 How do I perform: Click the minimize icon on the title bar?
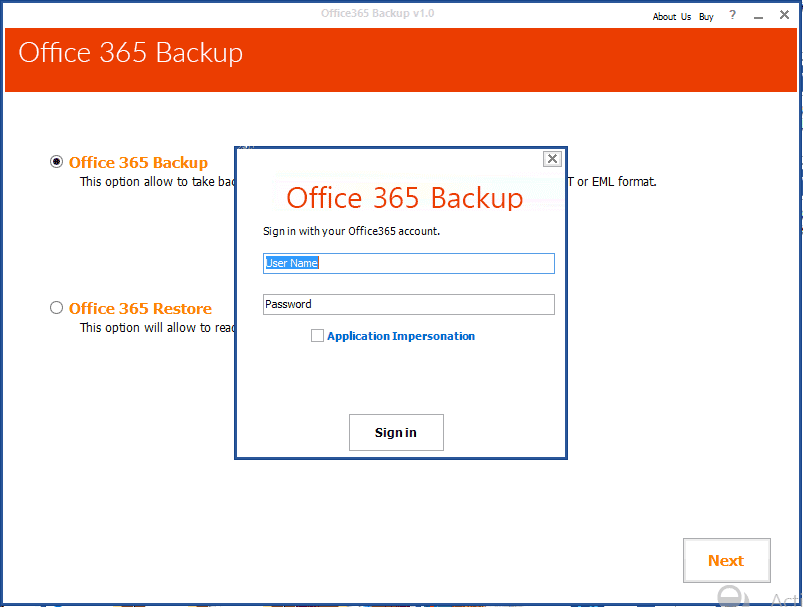pos(759,14)
